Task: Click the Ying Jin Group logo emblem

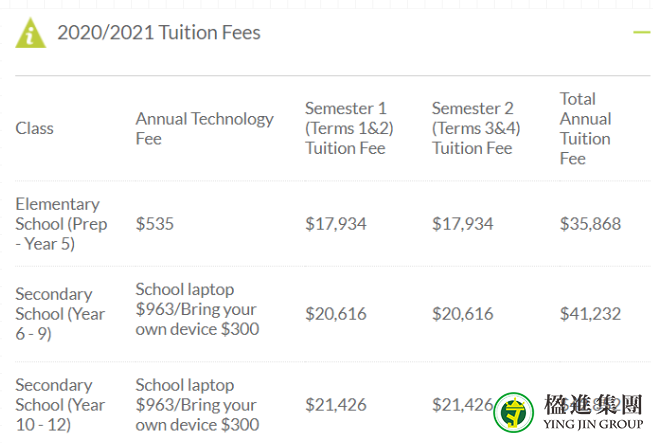Action: pos(513,412)
